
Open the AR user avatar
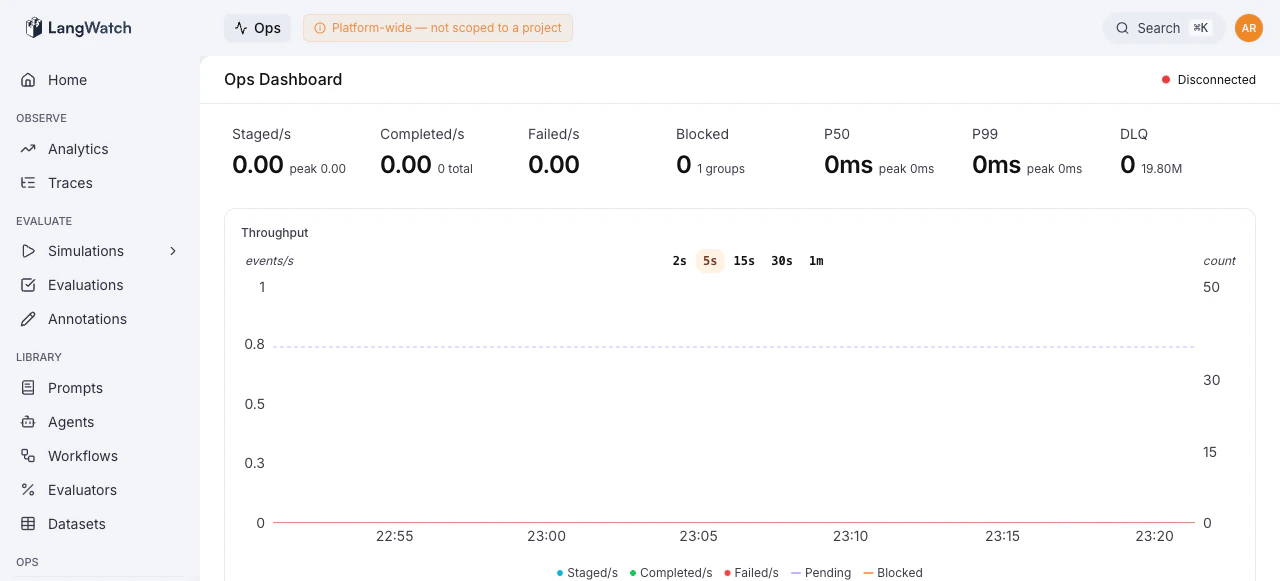pos(1249,28)
